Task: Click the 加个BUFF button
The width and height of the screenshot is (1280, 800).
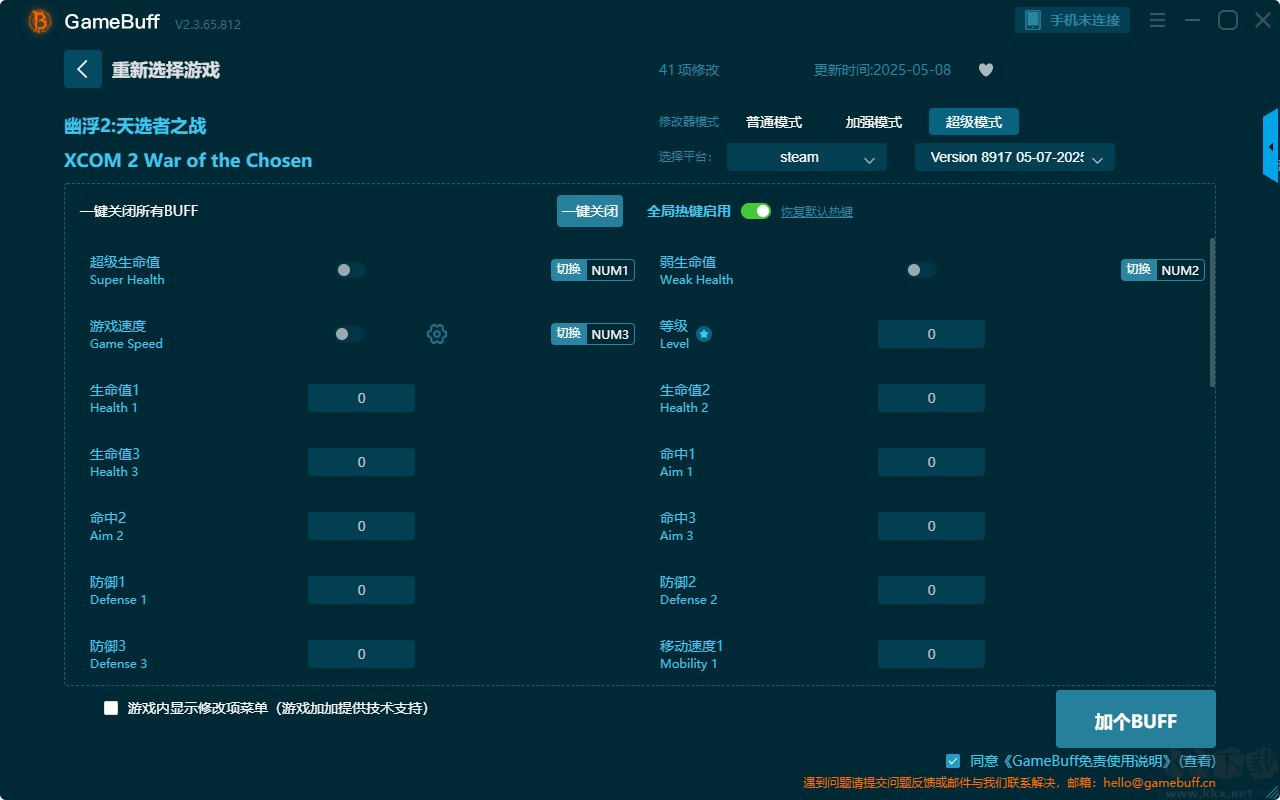Action: pyautogui.click(x=1136, y=720)
